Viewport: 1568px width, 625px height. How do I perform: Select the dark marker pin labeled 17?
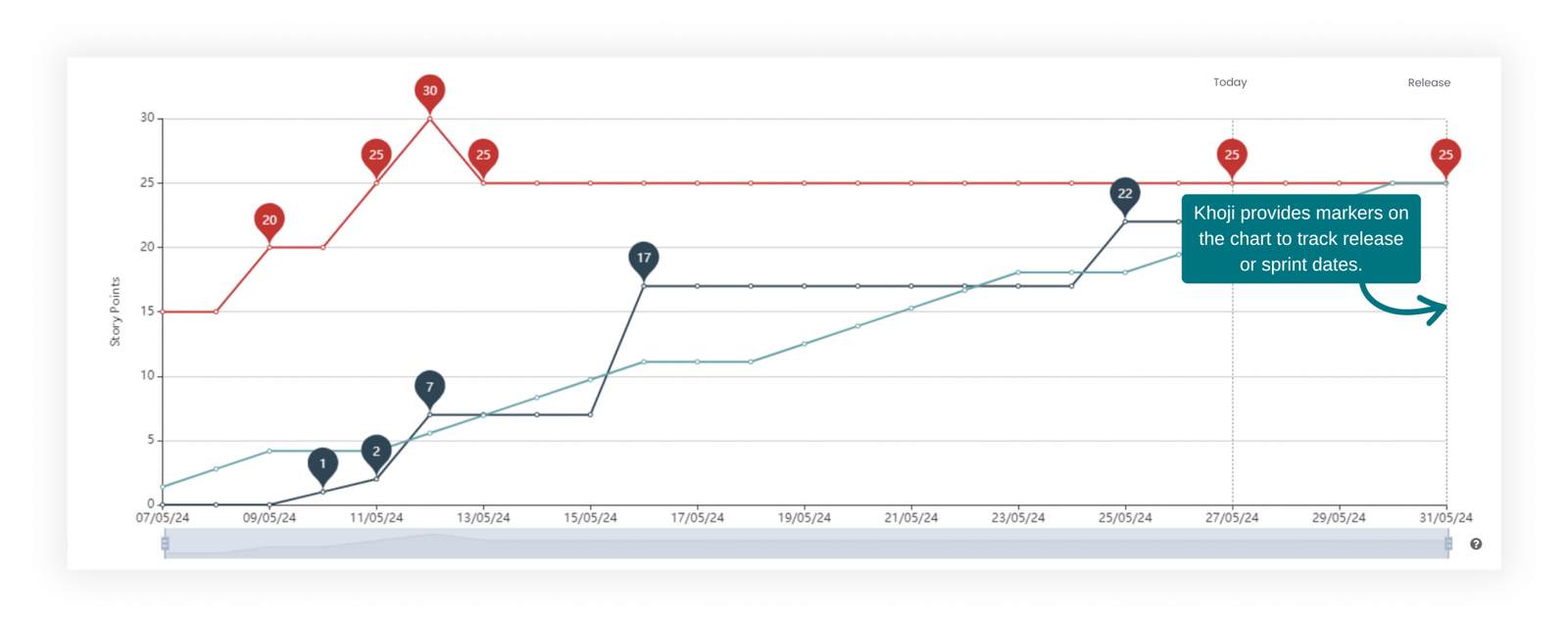pyautogui.click(x=643, y=259)
